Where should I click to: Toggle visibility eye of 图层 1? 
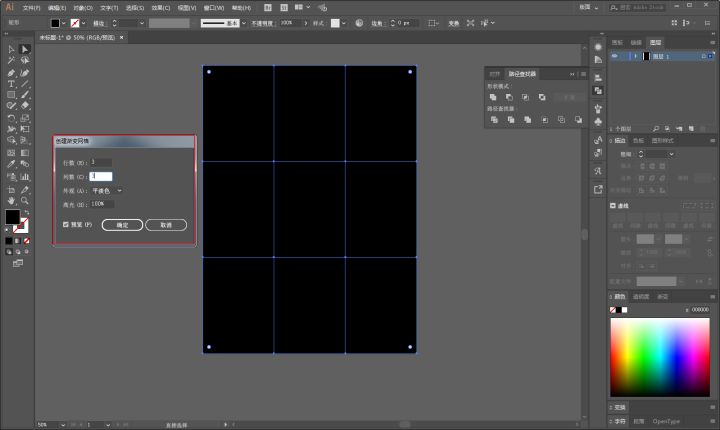tap(614, 57)
